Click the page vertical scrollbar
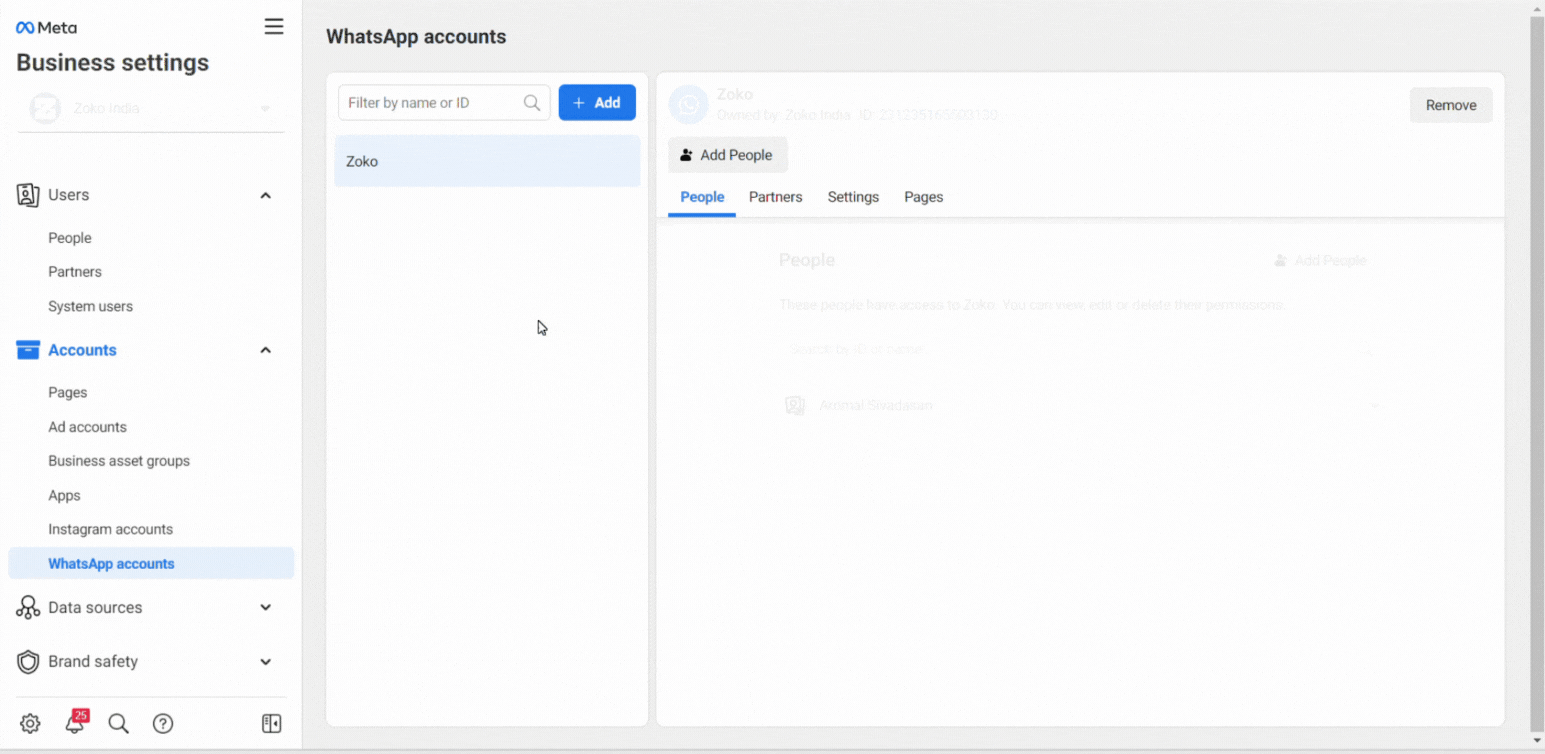The image size is (1545, 754). [1537, 372]
